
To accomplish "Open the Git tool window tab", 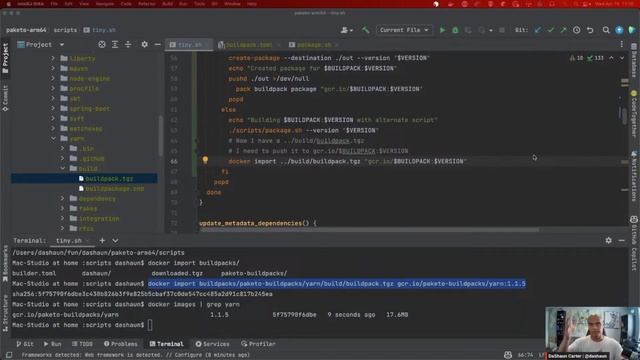I will (x=25, y=344).
